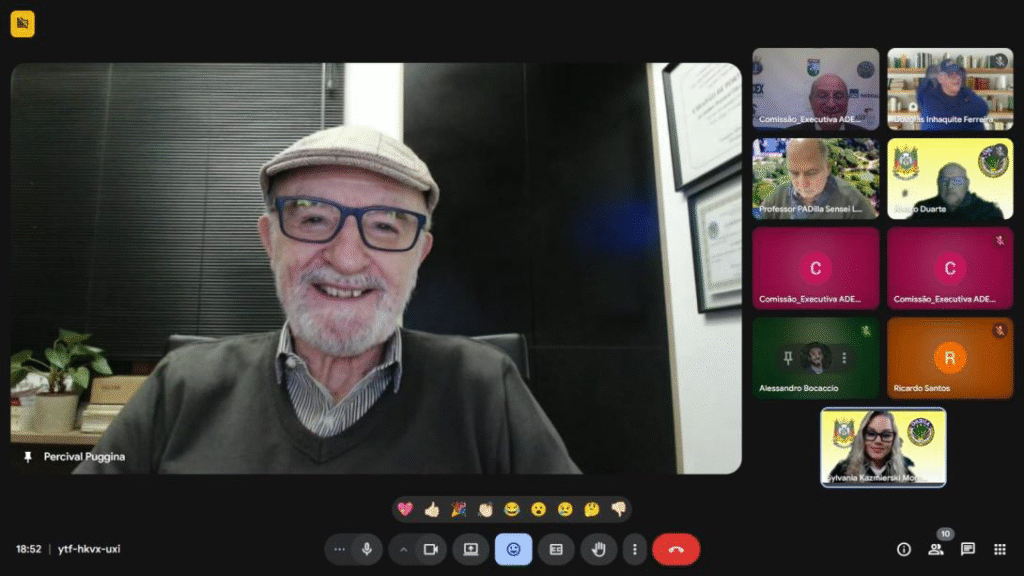Open more options vertical dots menu

coord(634,549)
